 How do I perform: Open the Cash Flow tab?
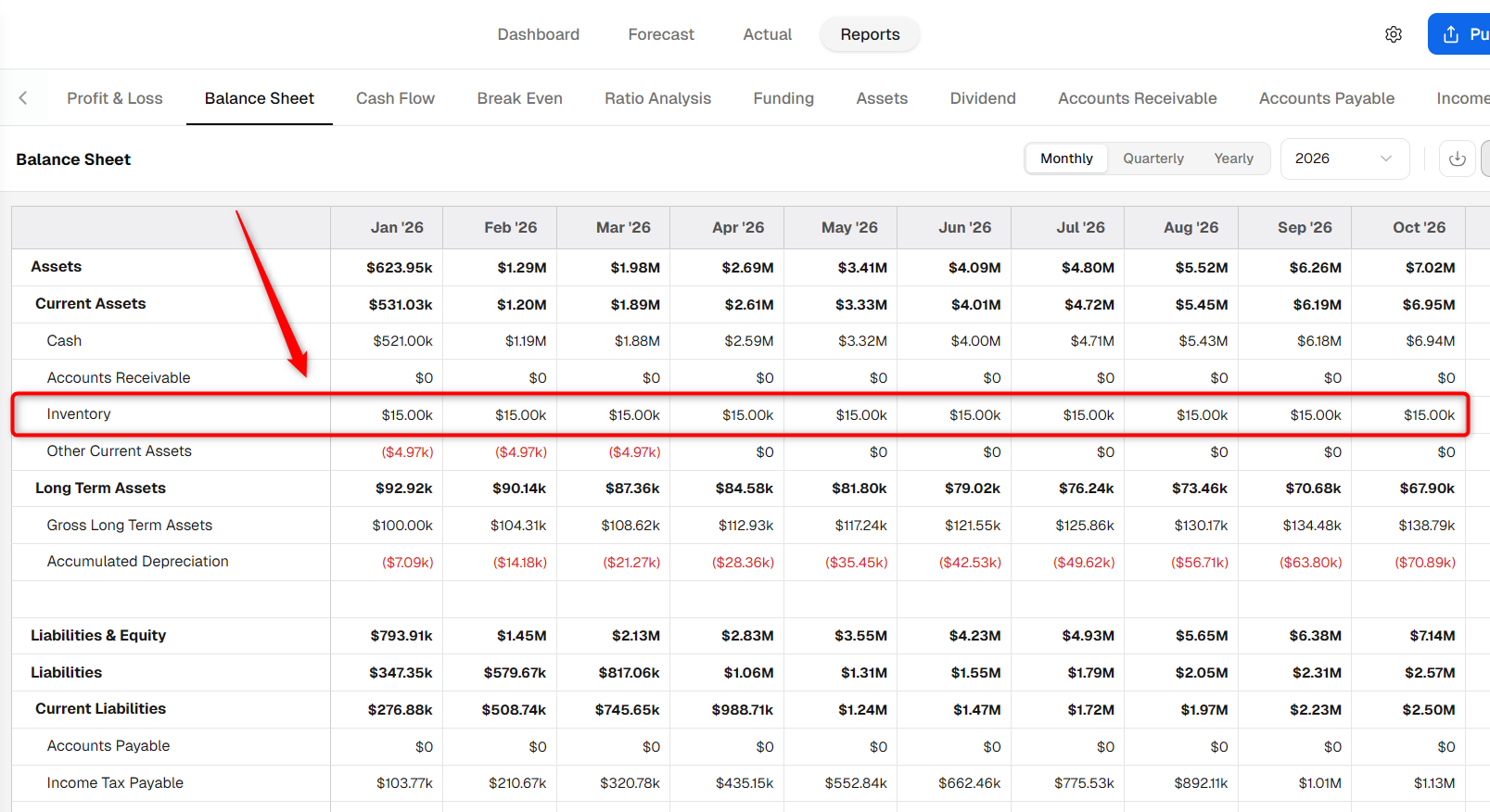[x=395, y=98]
